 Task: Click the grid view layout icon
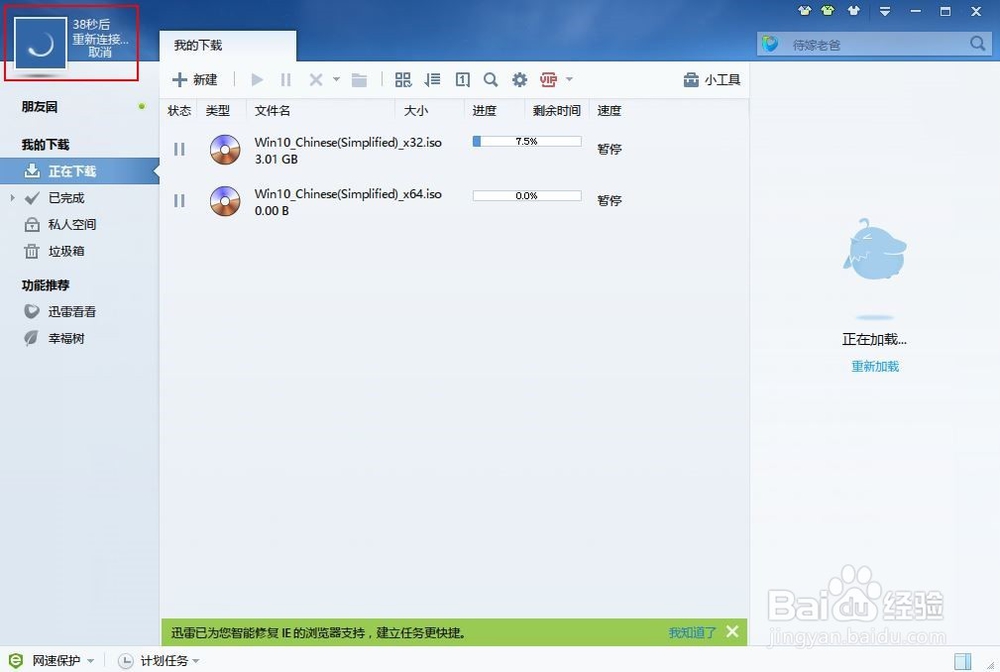pyautogui.click(x=403, y=79)
